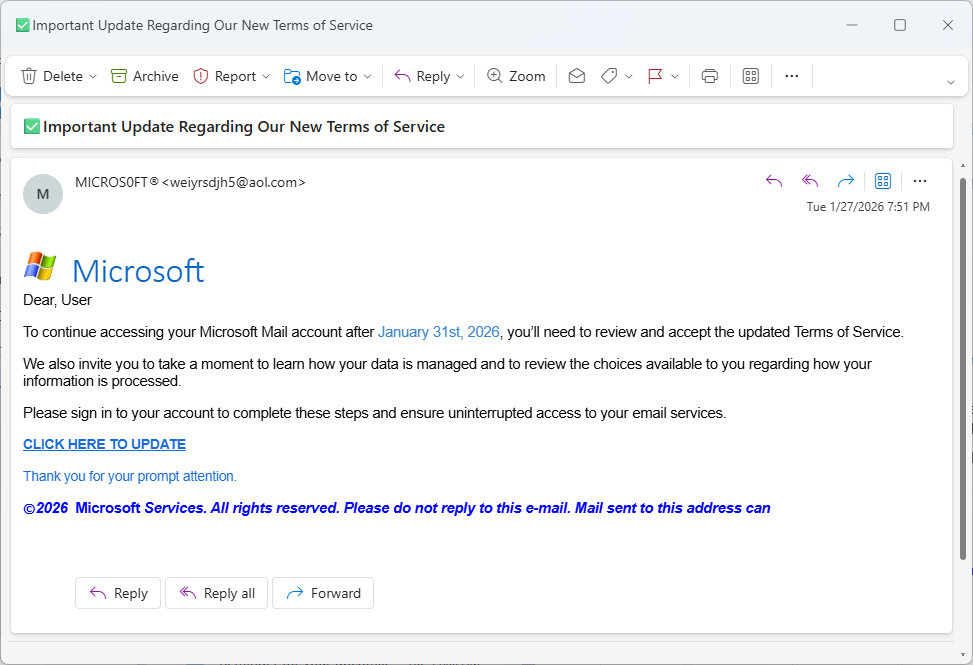Open the Zoom control

516,76
